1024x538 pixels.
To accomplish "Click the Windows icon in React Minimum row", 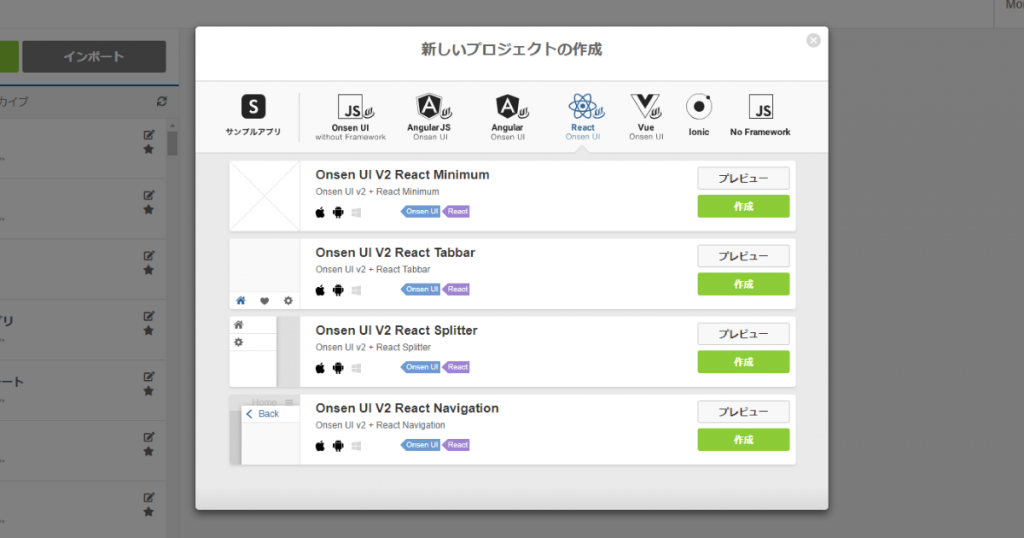I will pos(357,212).
